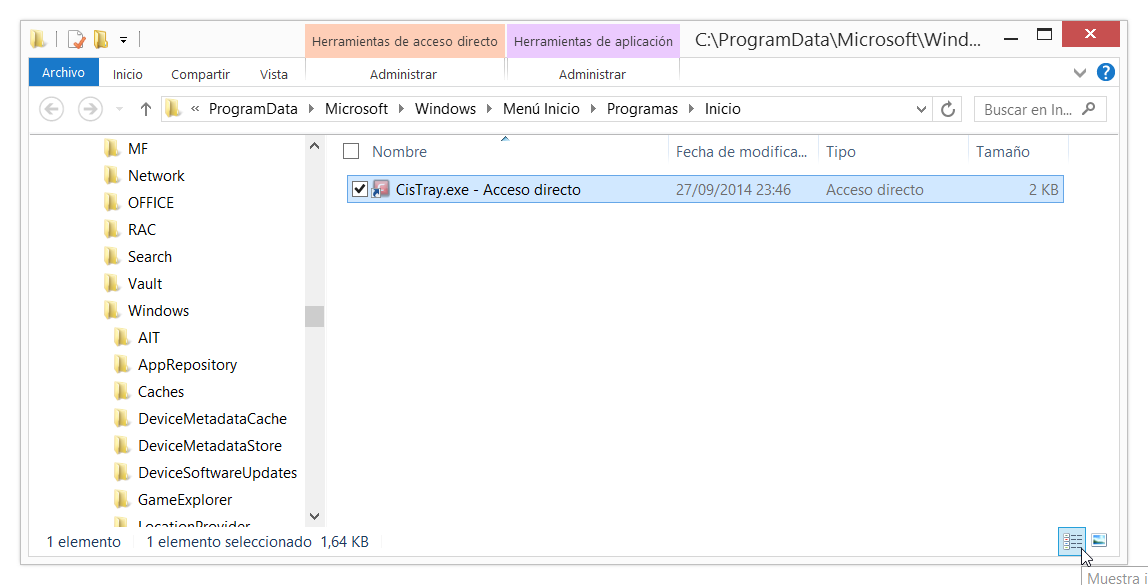1148x585 pixels.
Task: Switch to details view in status bar
Action: pyautogui.click(x=1073, y=541)
